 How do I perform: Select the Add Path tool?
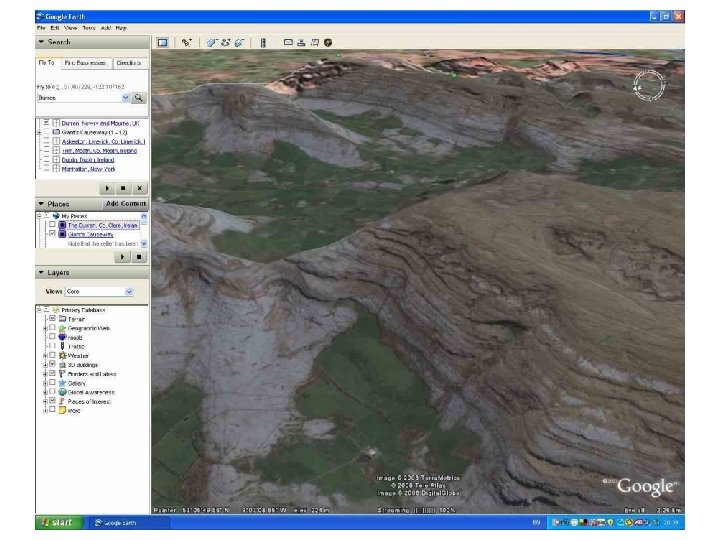coord(225,43)
